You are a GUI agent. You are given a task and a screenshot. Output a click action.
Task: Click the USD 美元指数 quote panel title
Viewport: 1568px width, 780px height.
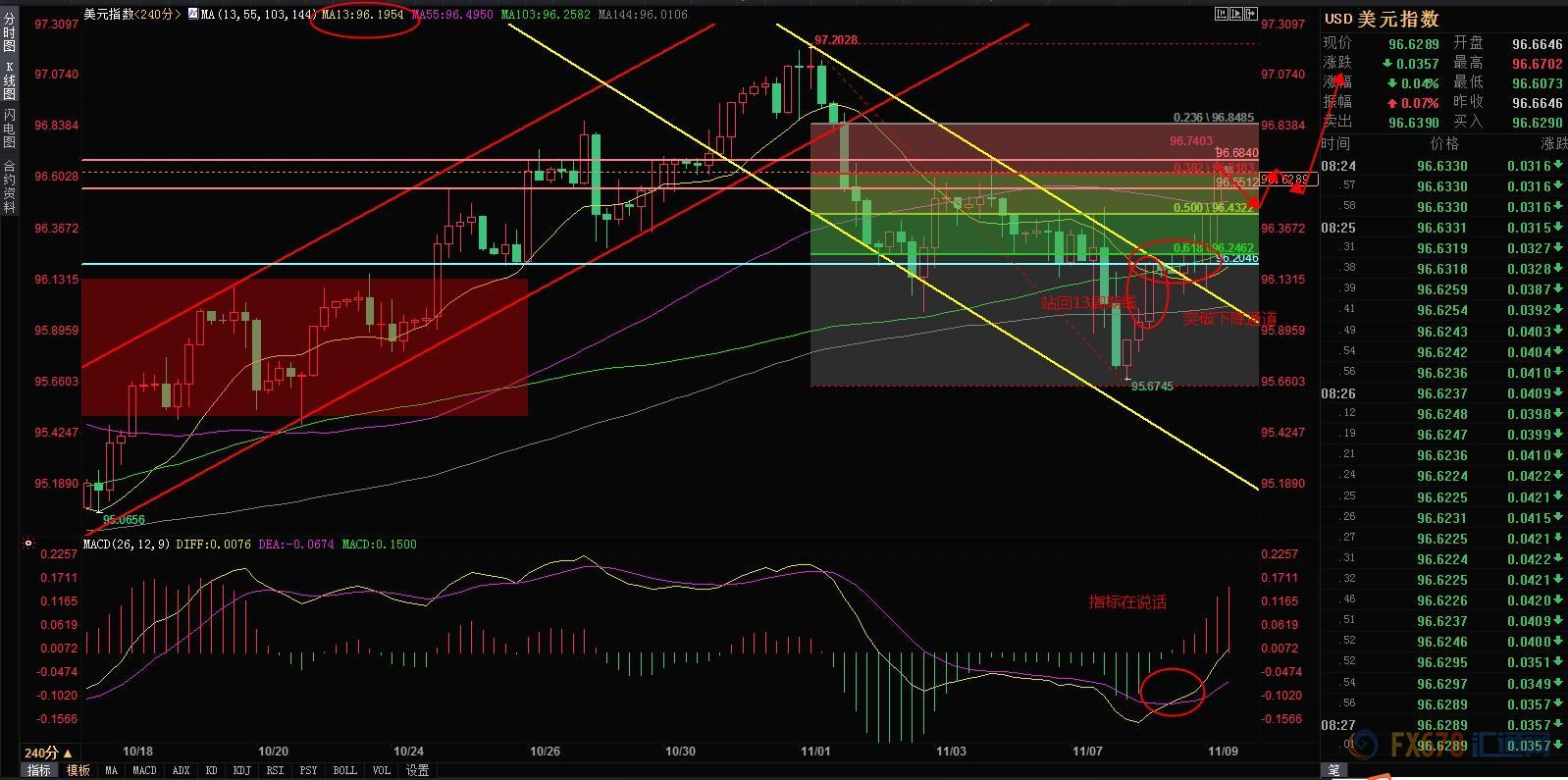pyautogui.click(x=1382, y=19)
